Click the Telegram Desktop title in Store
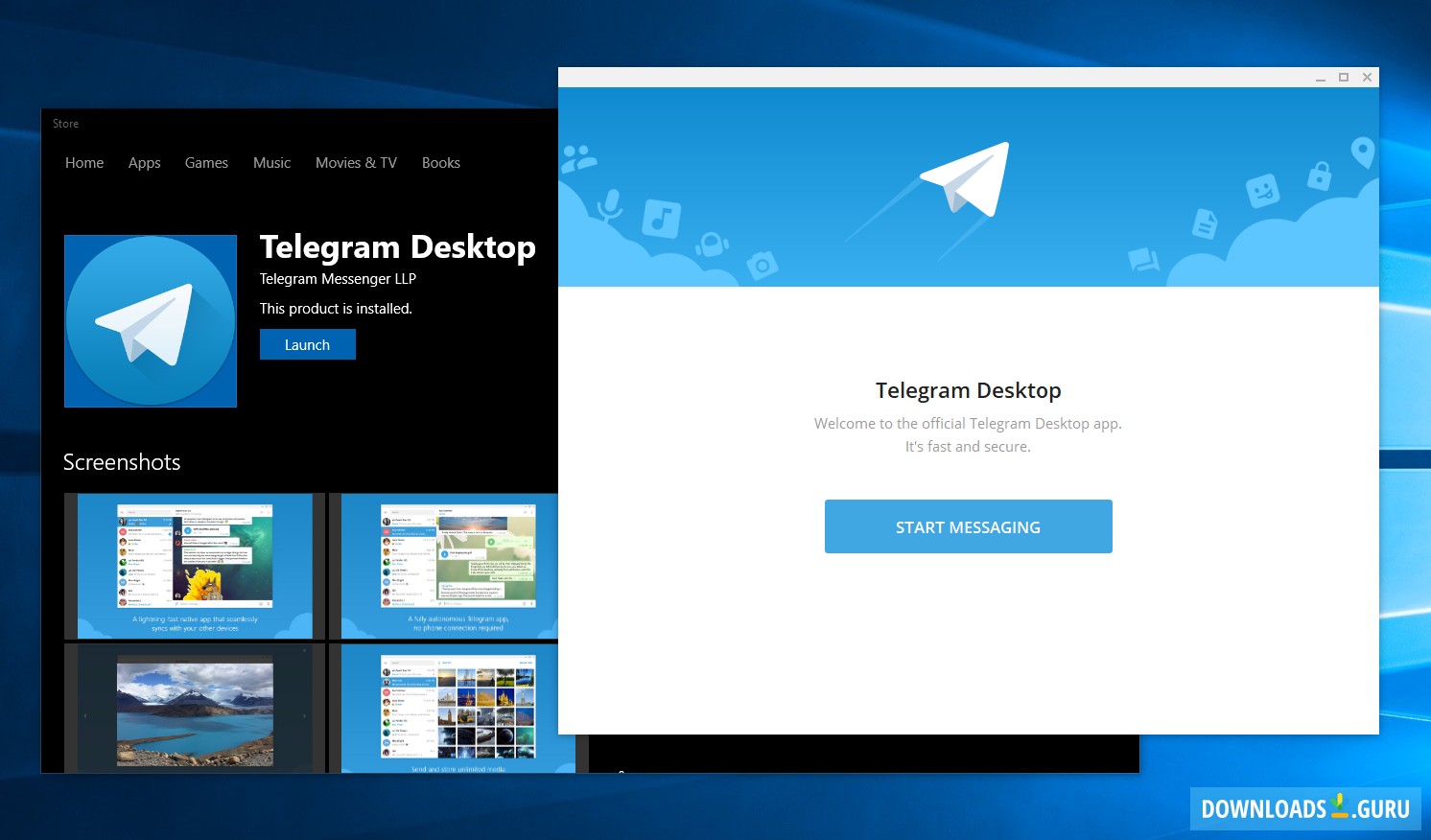 point(398,247)
